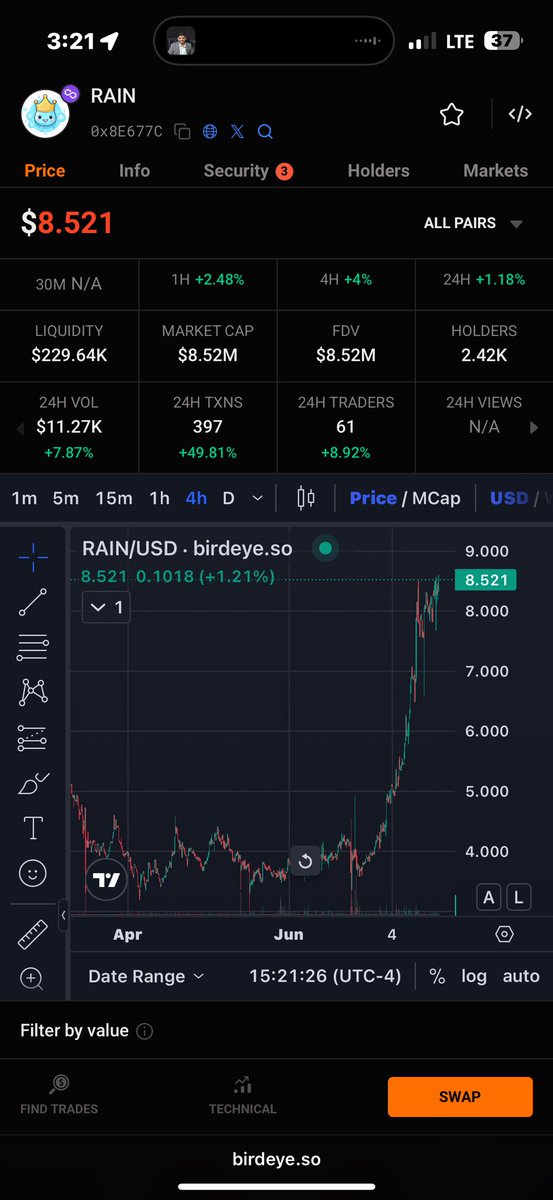
Task: Toggle auto scale in bottom bar
Action: click(521, 976)
